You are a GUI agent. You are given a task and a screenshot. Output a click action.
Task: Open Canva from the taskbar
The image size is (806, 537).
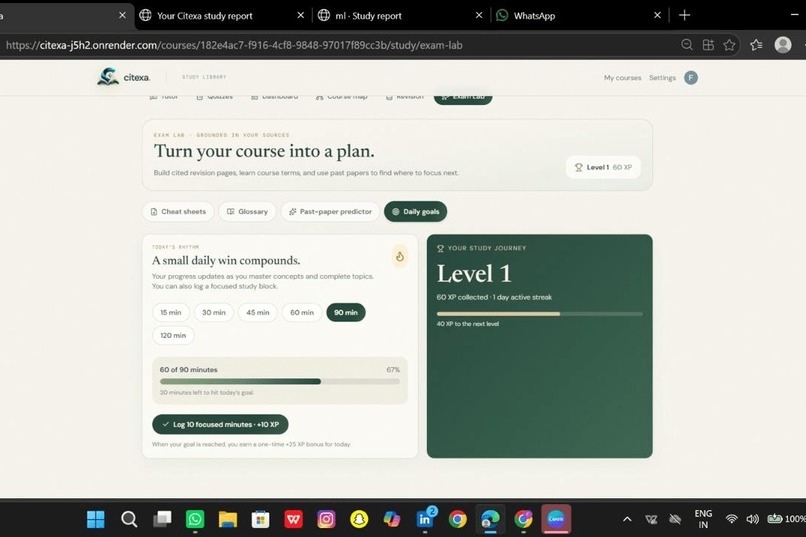(x=556, y=520)
